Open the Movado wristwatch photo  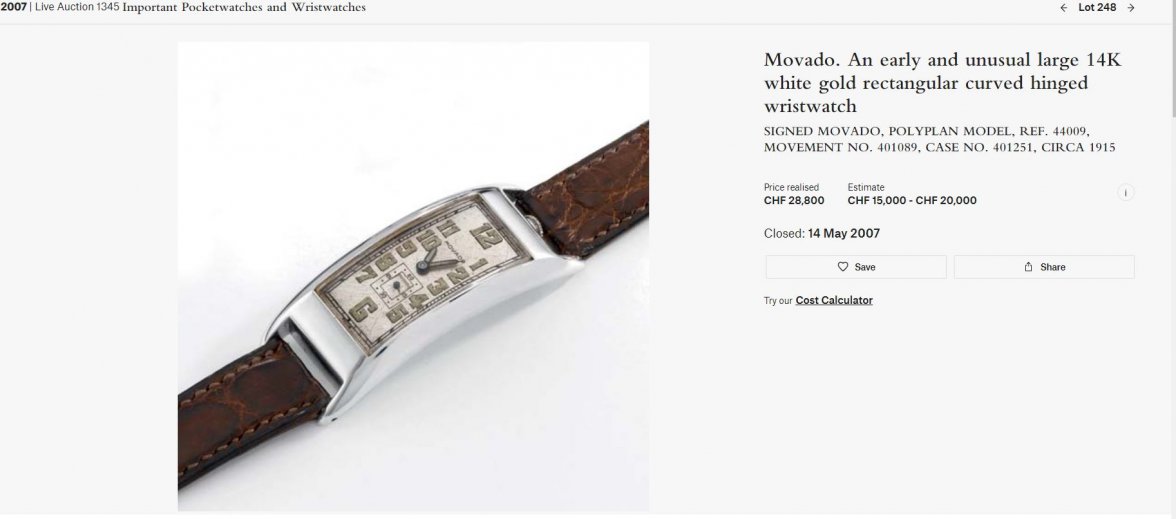(x=413, y=276)
